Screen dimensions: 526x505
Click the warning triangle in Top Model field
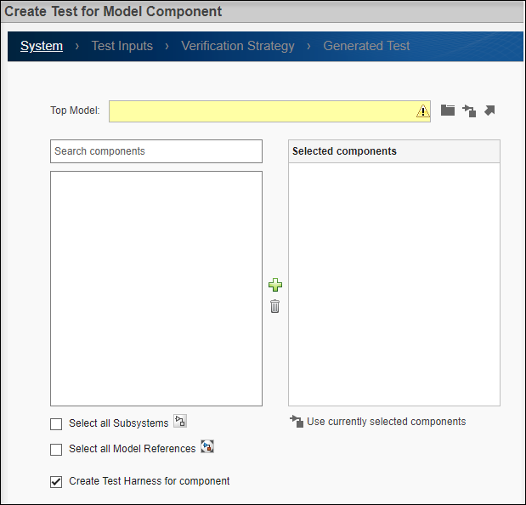point(423,110)
